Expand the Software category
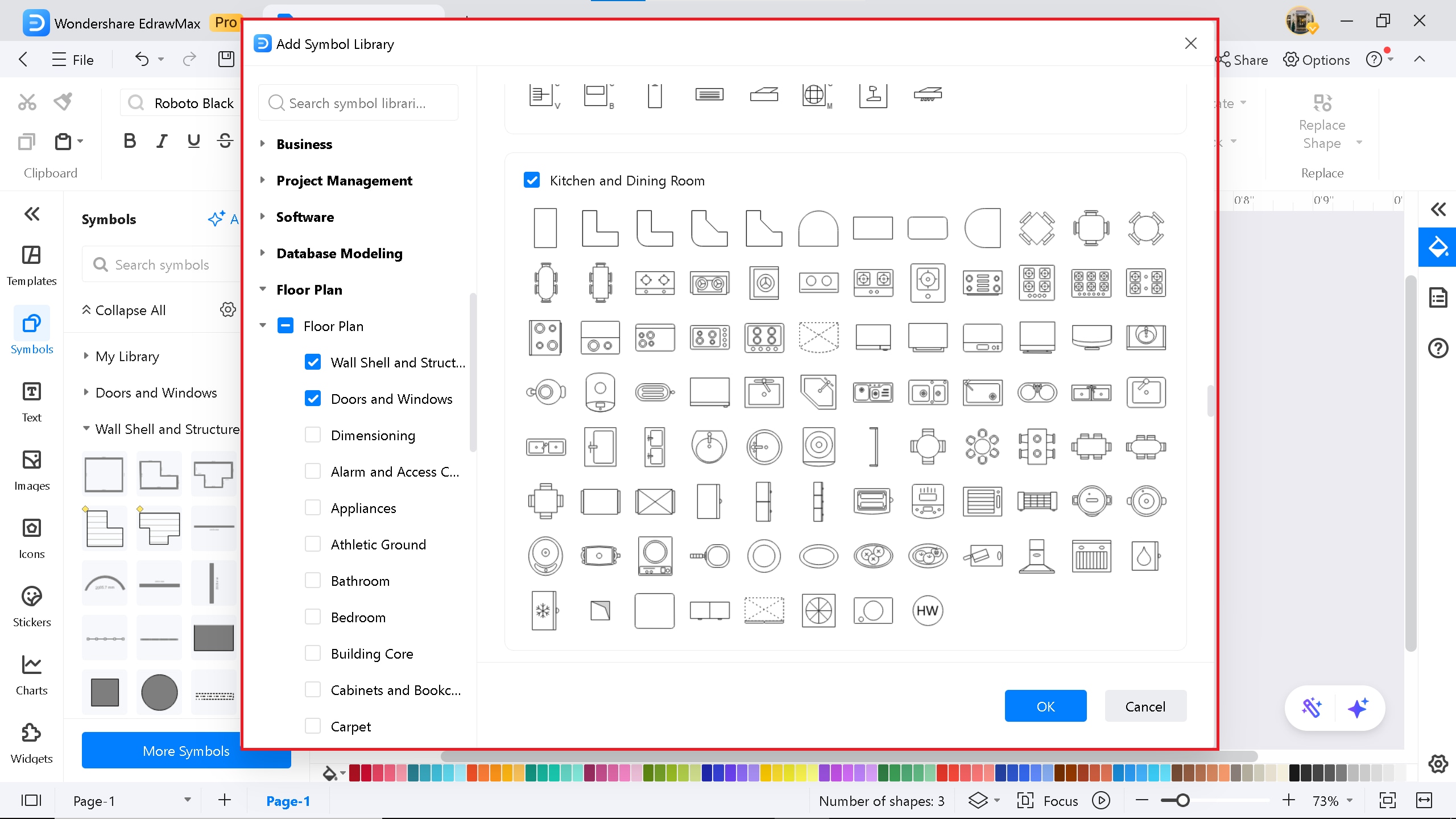The image size is (1456, 819). tap(263, 217)
